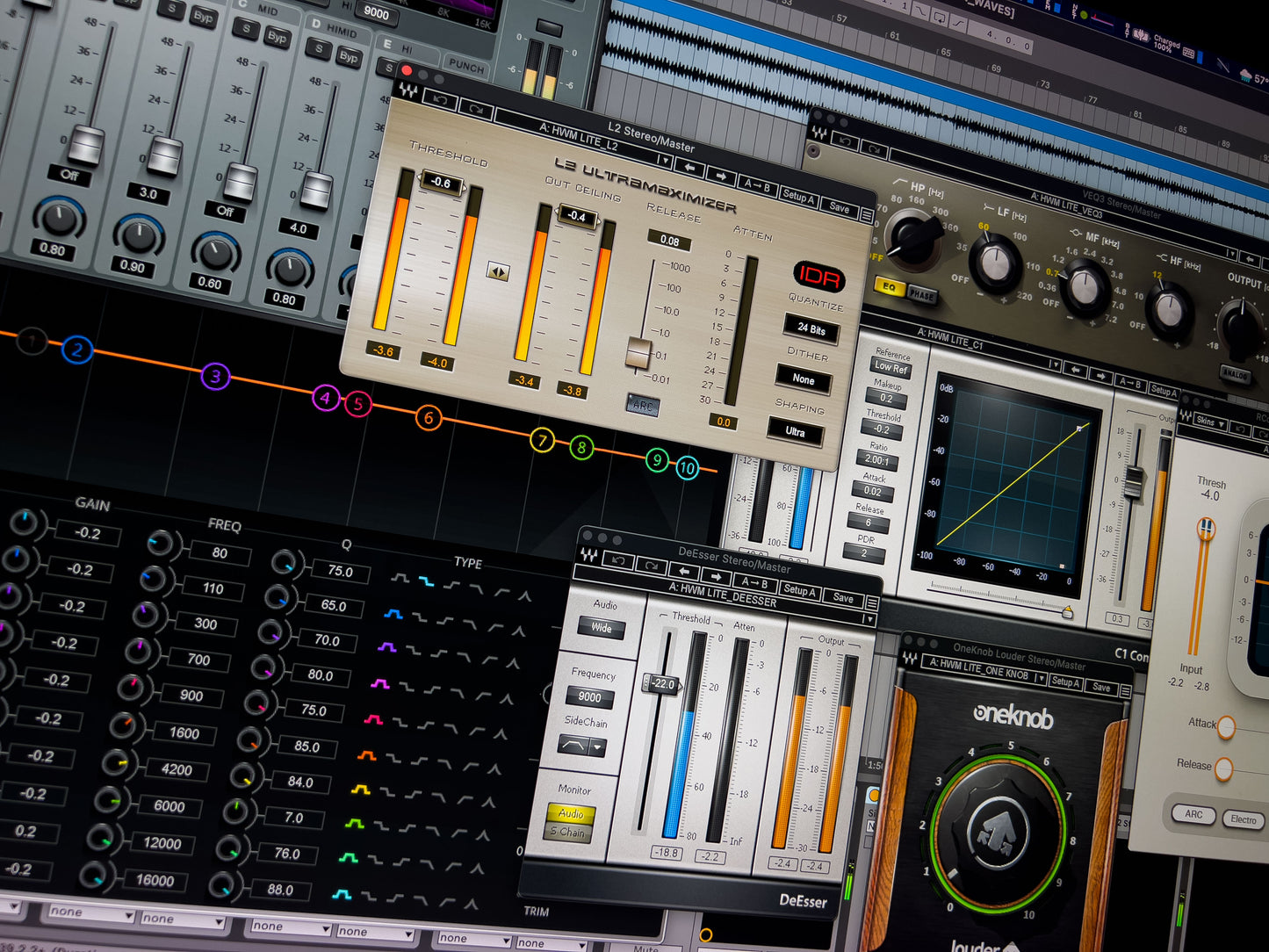Load next preset in L2 Ultramaximizer
The image size is (1269, 952).
720,175
